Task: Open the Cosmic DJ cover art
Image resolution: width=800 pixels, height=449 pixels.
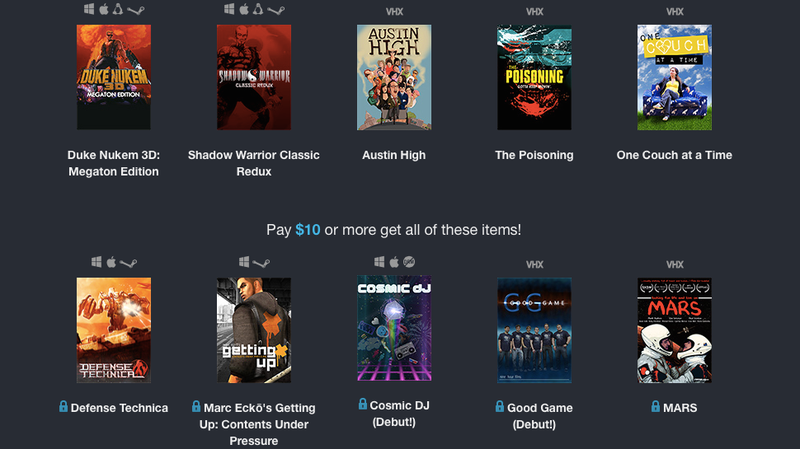Action: tap(394, 328)
